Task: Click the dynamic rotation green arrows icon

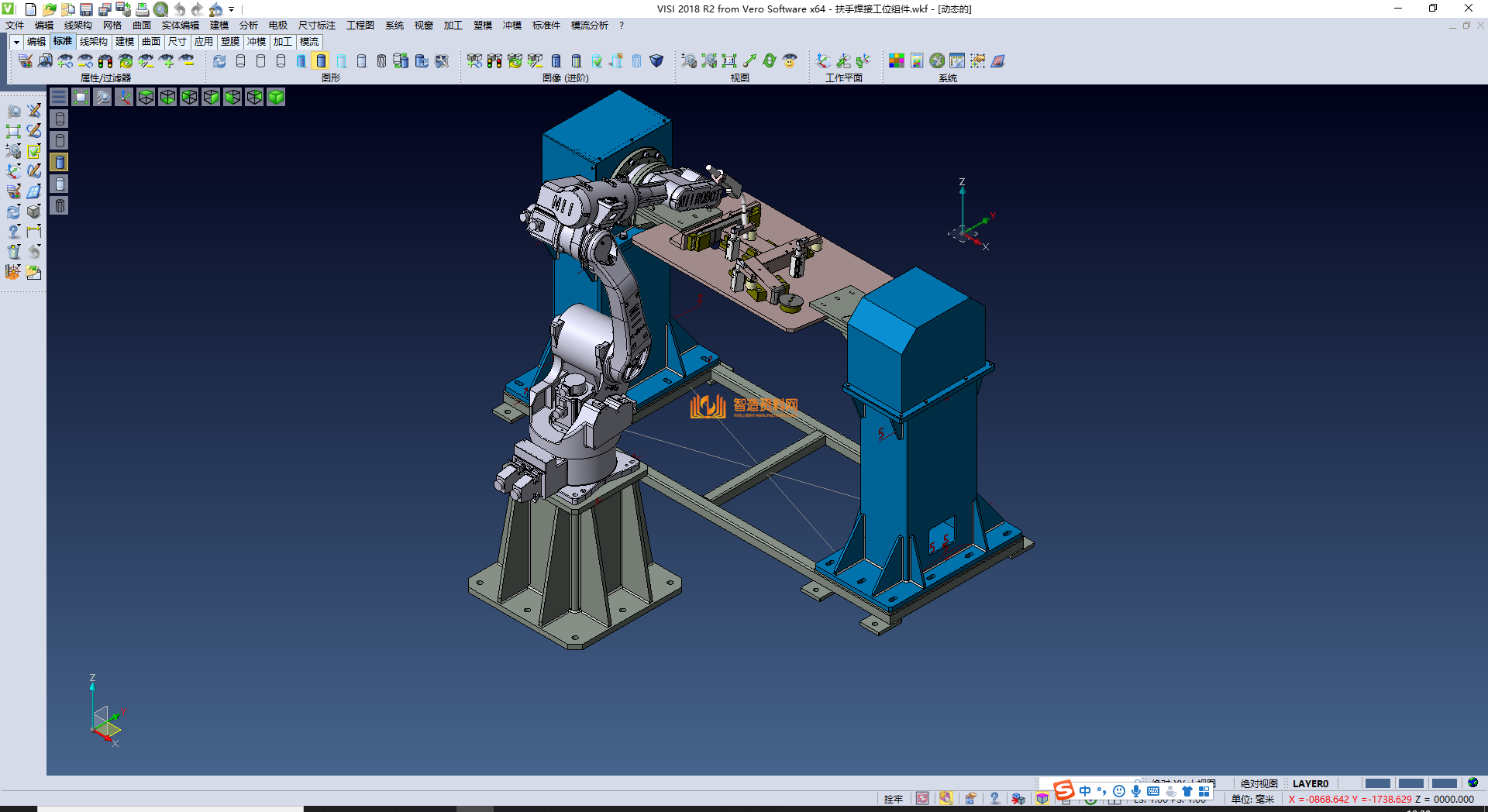Action: click(770, 60)
